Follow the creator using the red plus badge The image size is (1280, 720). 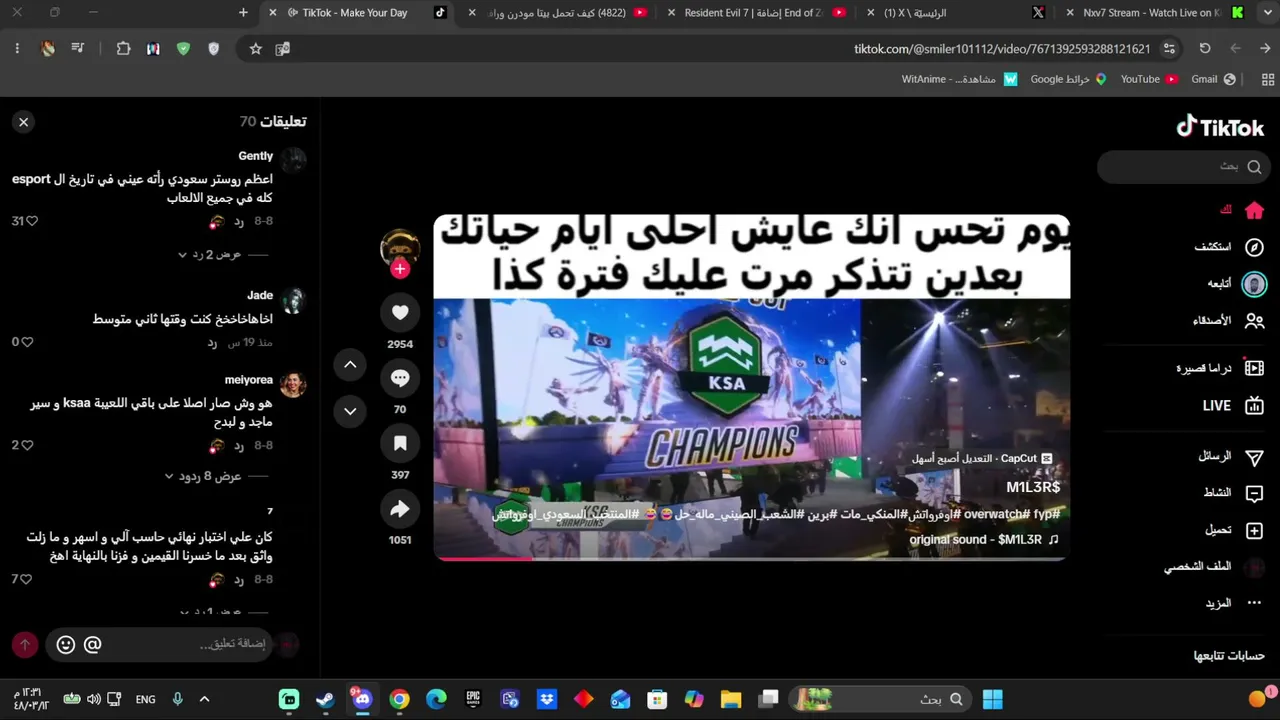point(400,269)
